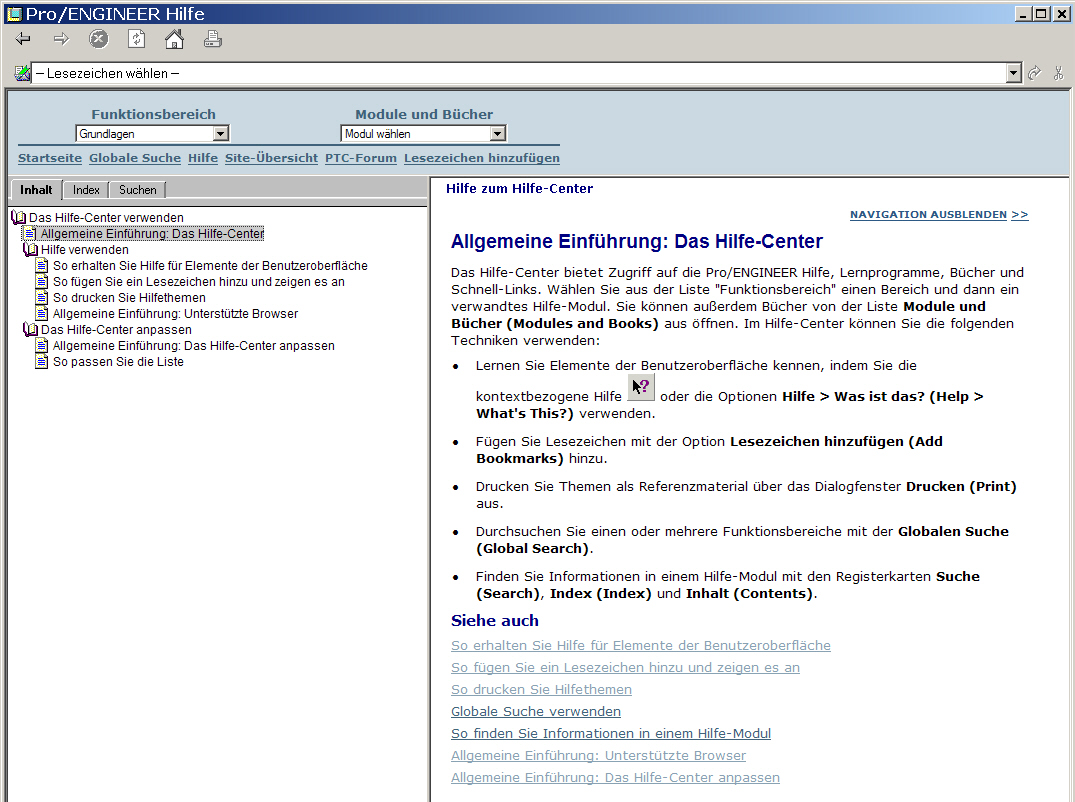
Task: Click page icon of Unterstützte Browser topic
Action: click(x=42, y=313)
